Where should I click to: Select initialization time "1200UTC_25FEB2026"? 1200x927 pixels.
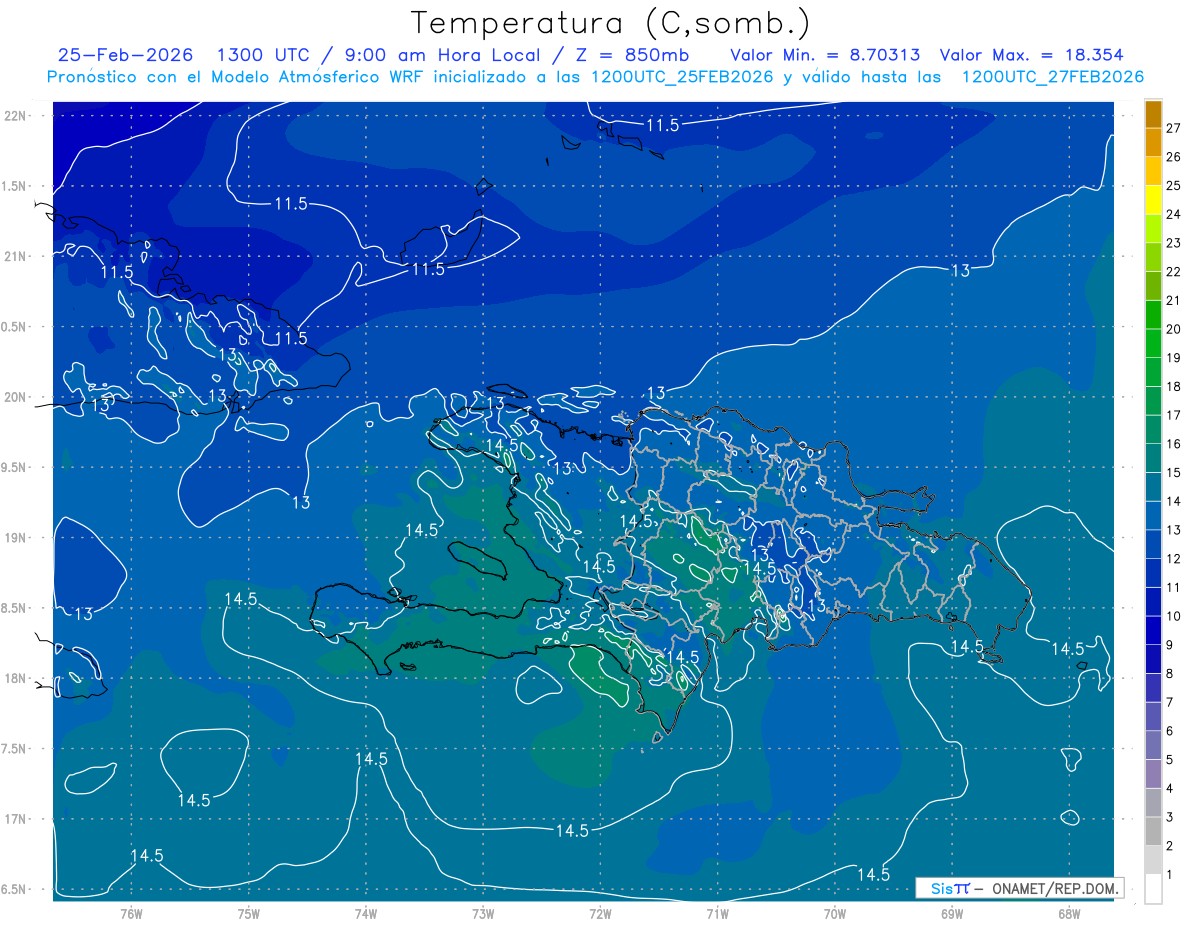[x=682, y=77]
